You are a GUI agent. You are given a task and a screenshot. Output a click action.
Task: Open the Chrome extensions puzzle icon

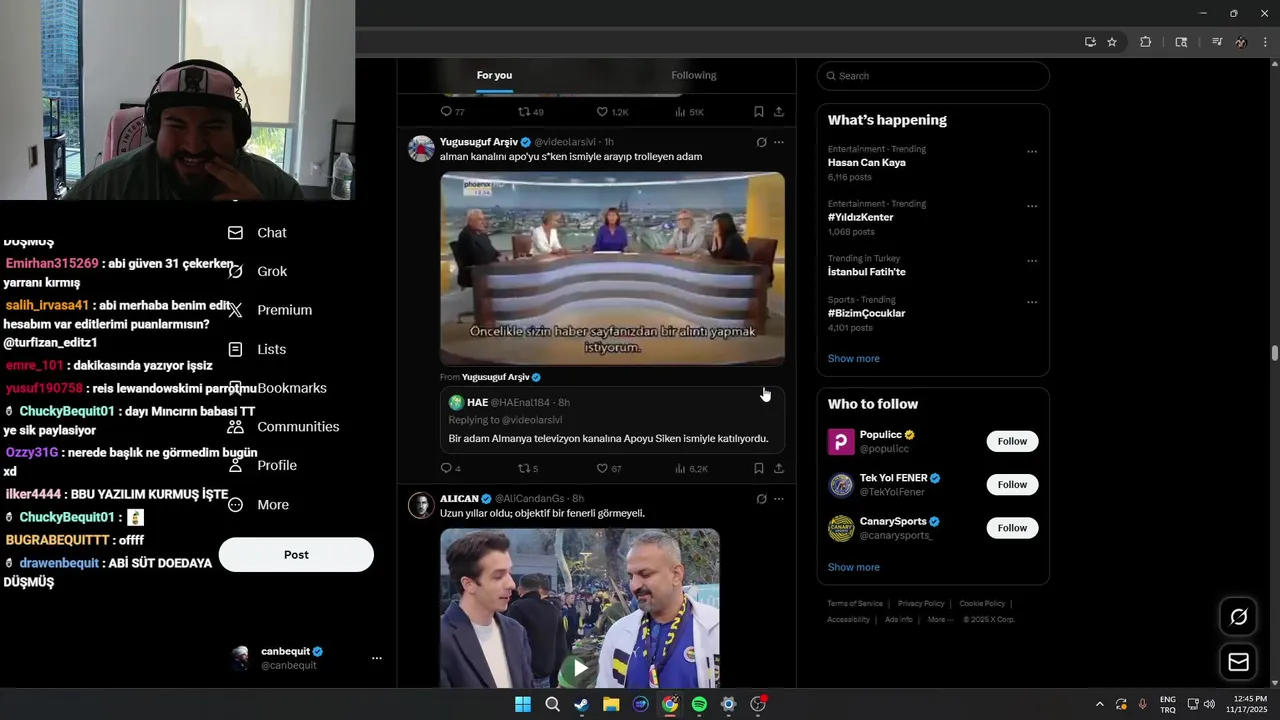[x=1146, y=42]
